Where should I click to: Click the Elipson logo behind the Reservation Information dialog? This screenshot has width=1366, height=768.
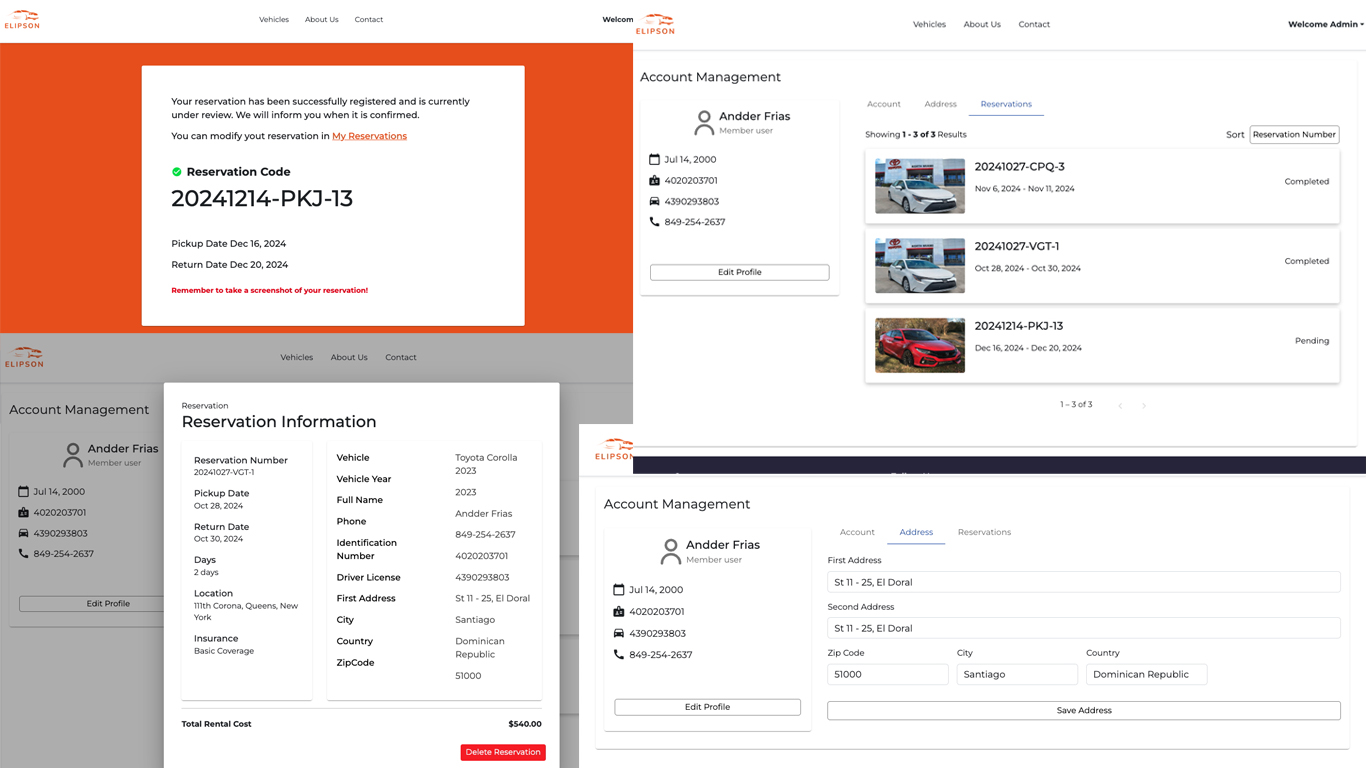(24, 357)
